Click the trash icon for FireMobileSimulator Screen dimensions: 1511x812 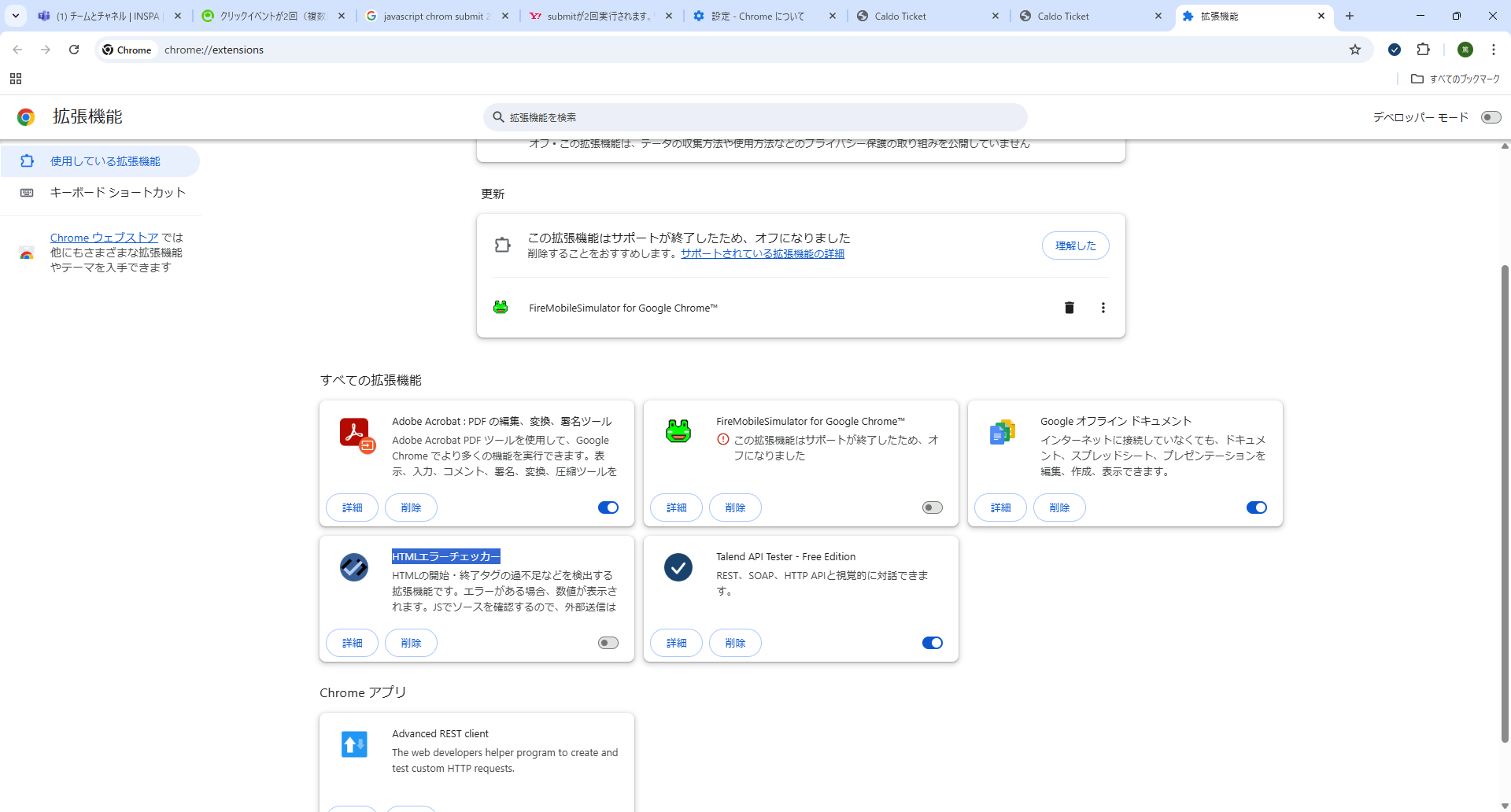click(x=1069, y=308)
